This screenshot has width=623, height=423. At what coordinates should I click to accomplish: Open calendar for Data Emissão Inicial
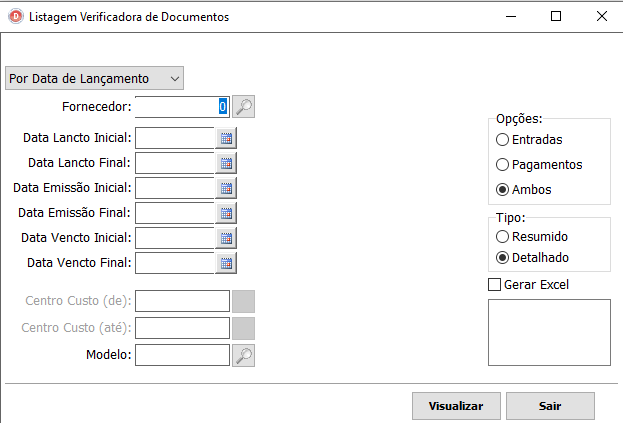pyautogui.click(x=226, y=187)
